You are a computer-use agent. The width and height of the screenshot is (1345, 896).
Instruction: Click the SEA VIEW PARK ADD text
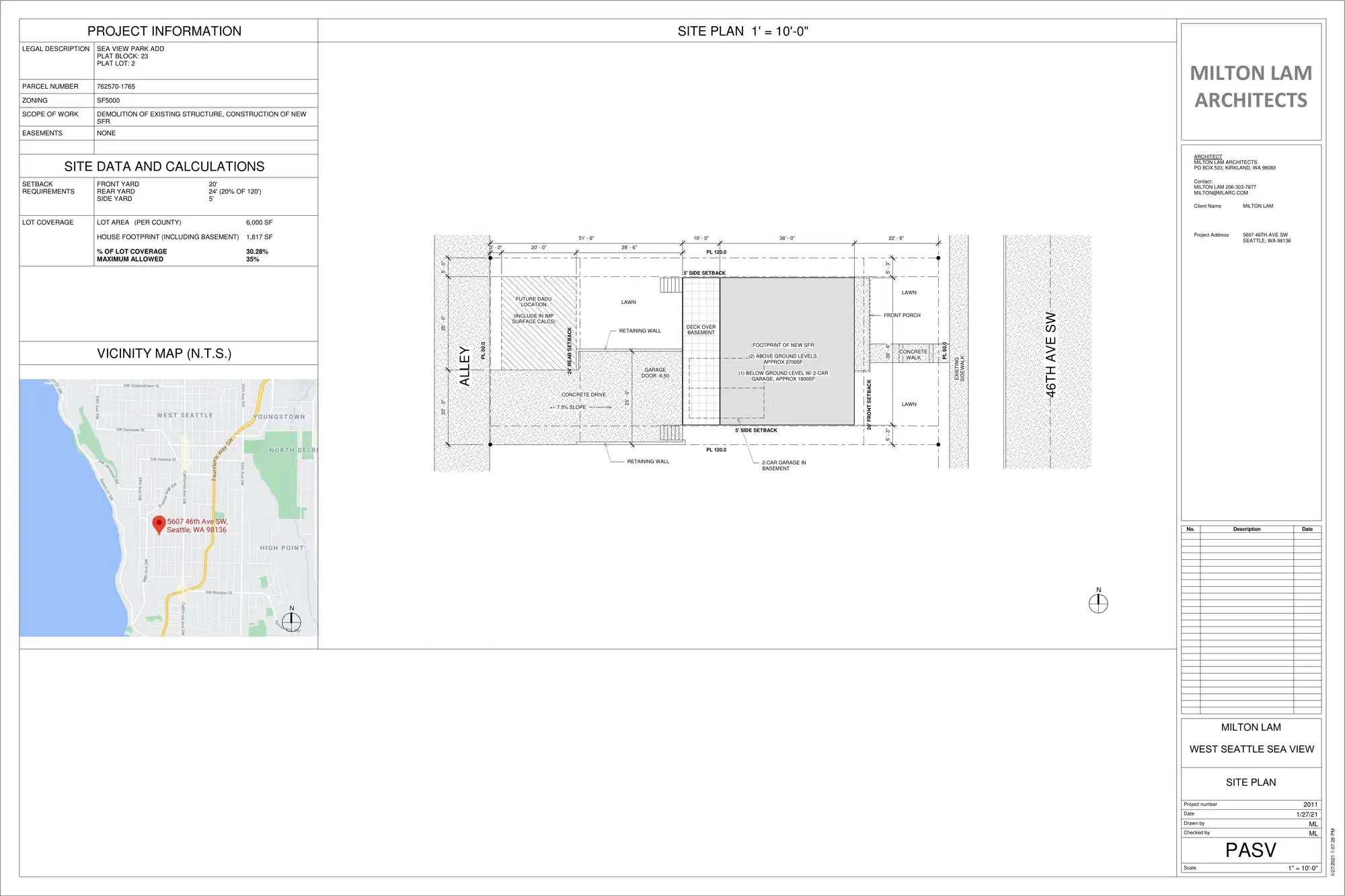tap(130, 48)
